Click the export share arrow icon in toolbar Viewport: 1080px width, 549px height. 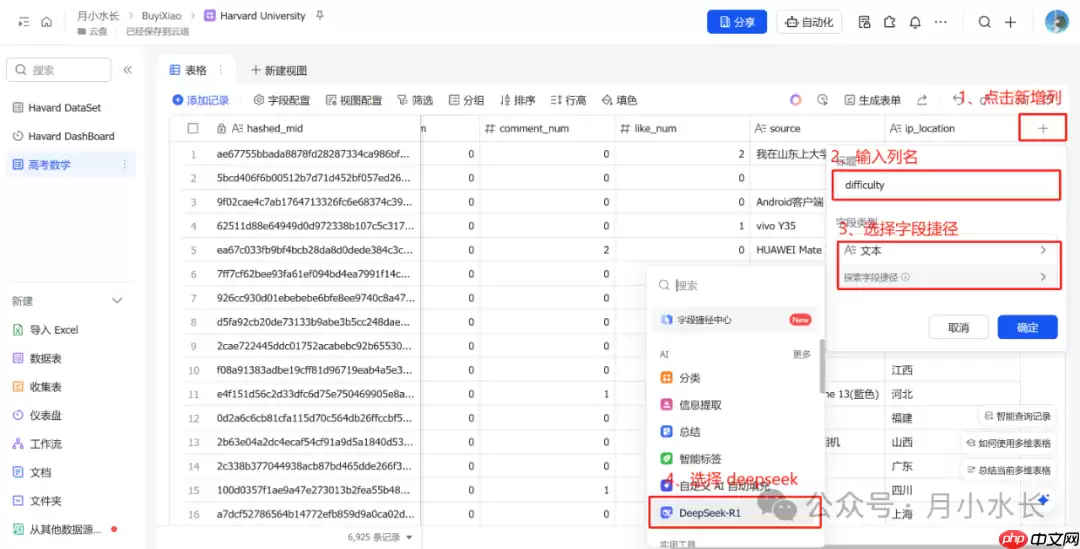tap(922, 100)
